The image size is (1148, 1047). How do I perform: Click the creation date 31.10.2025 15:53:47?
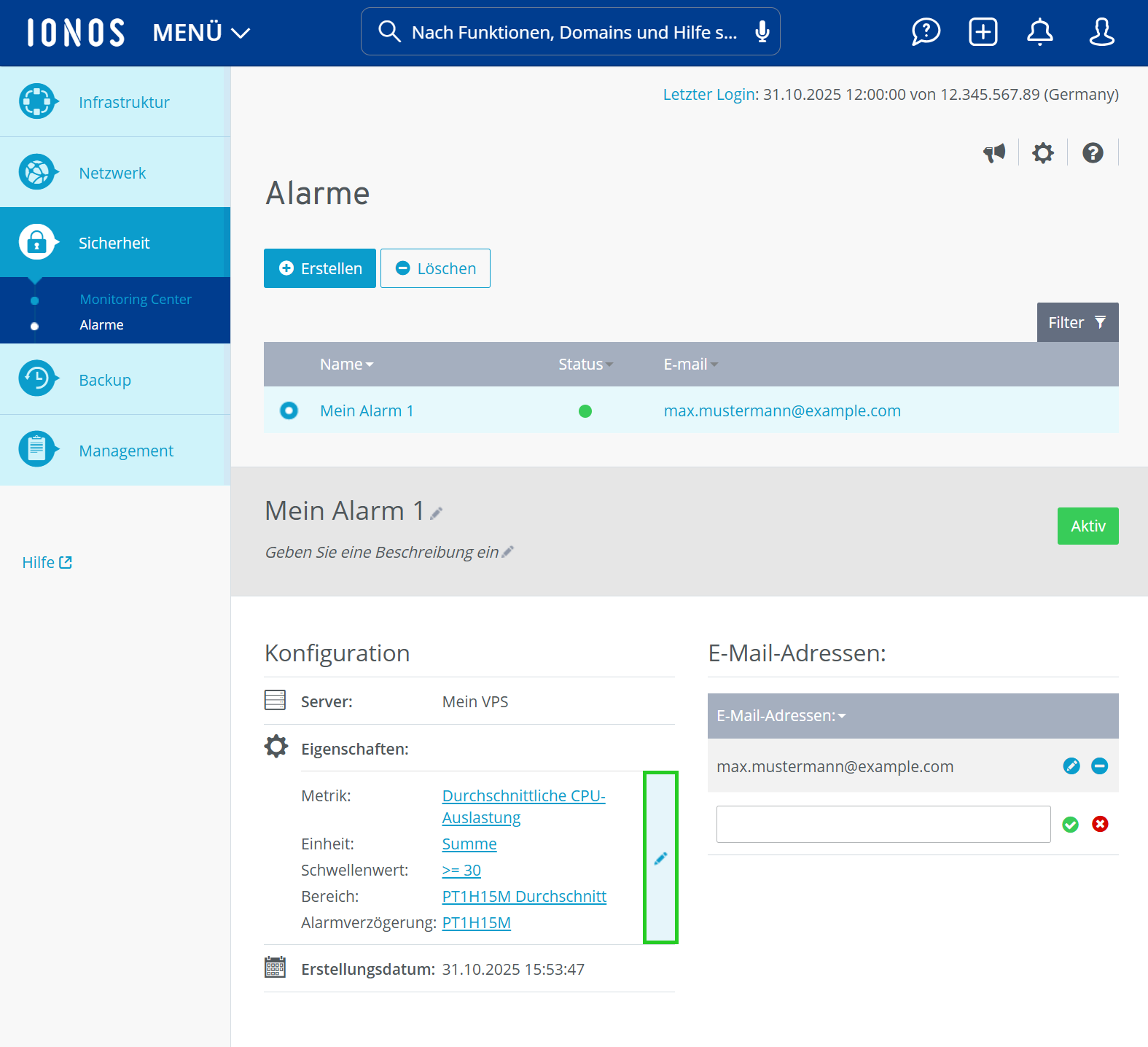(513, 970)
